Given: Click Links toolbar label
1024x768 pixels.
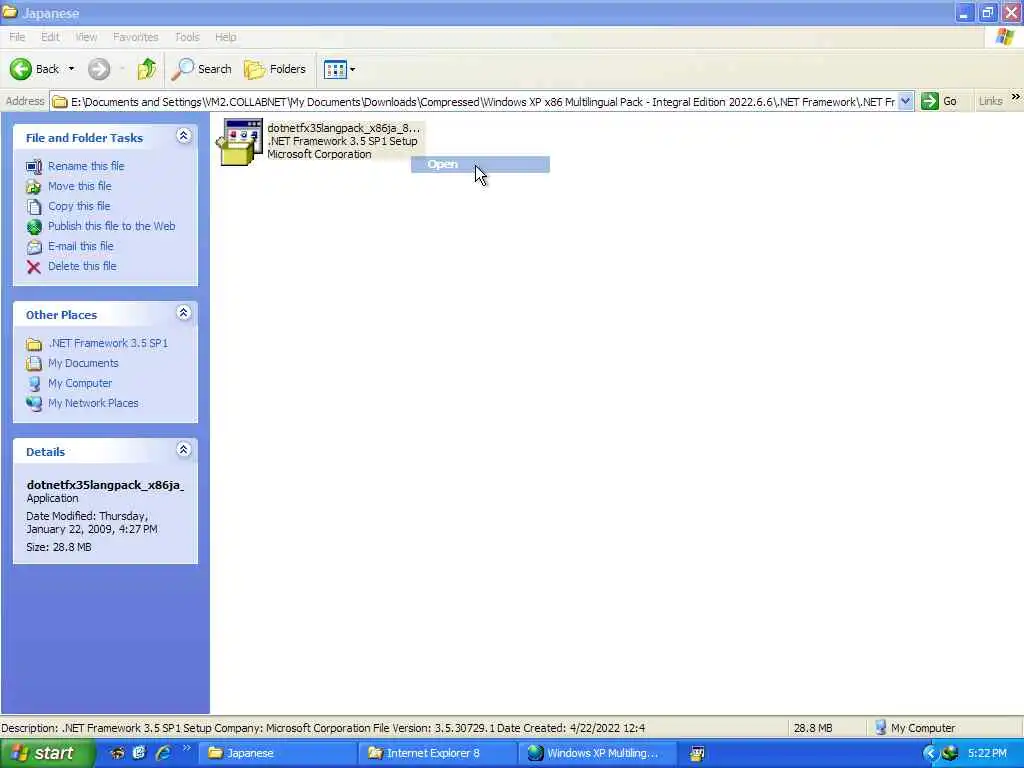Looking at the screenshot, I should pos(990,101).
